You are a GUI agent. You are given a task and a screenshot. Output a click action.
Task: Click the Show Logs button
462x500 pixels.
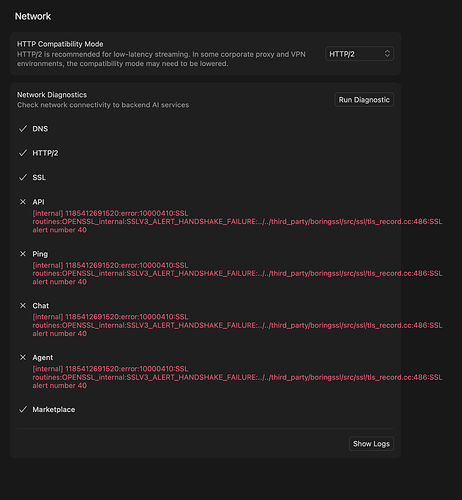pos(371,444)
